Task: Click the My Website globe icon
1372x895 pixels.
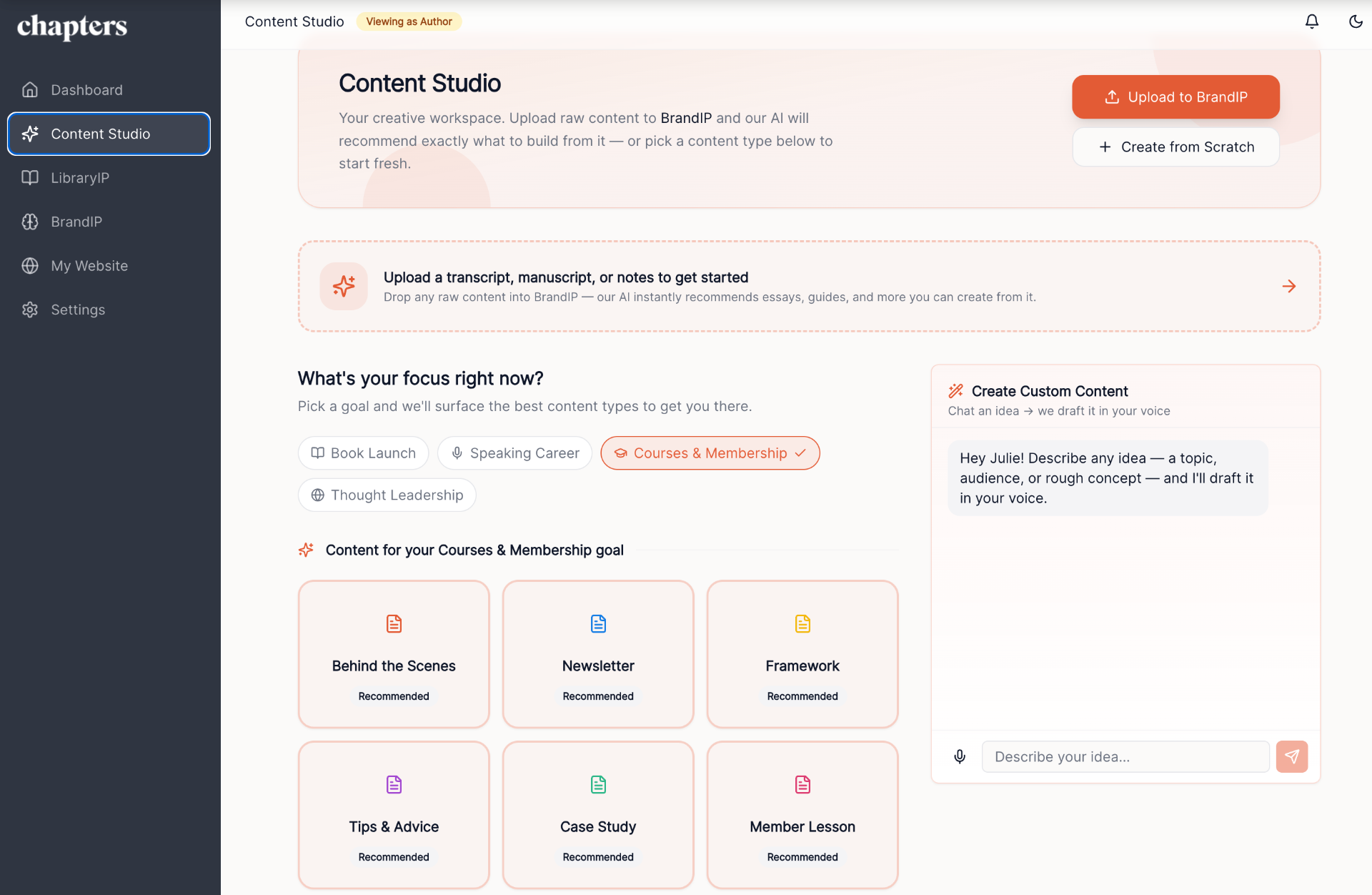Action: pyautogui.click(x=29, y=265)
